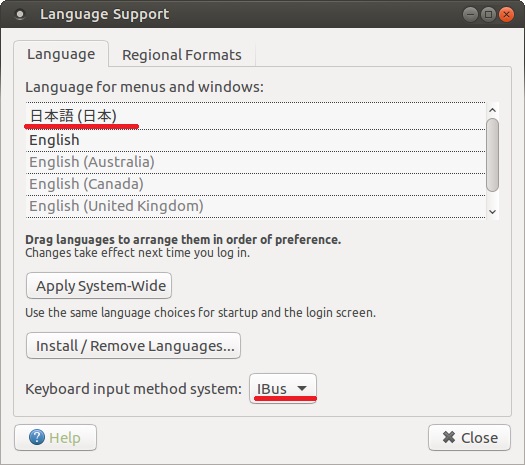The image size is (525, 465).
Task: Click the language list scroll-up arrow
Action: [x=492, y=110]
